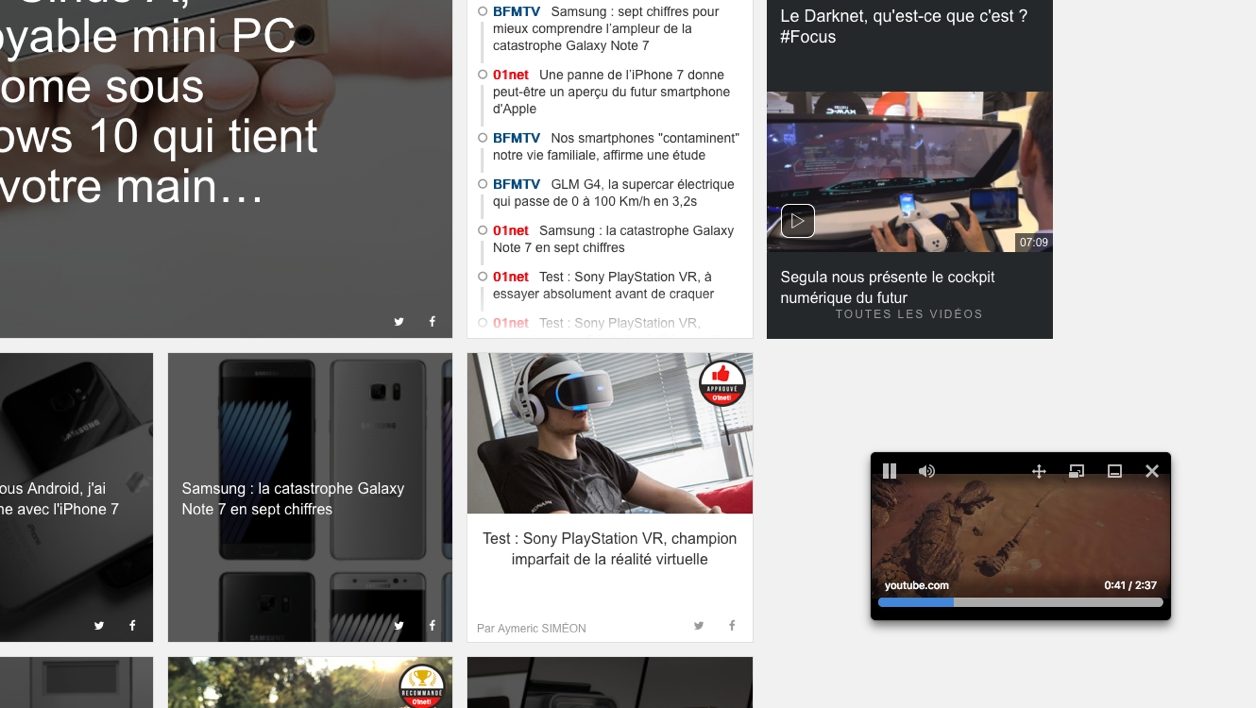The width and height of the screenshot is (1256, 708).
Task: Click BFMTV label beside 'GLM G4' headline
Action: click(x=516, y=184)
